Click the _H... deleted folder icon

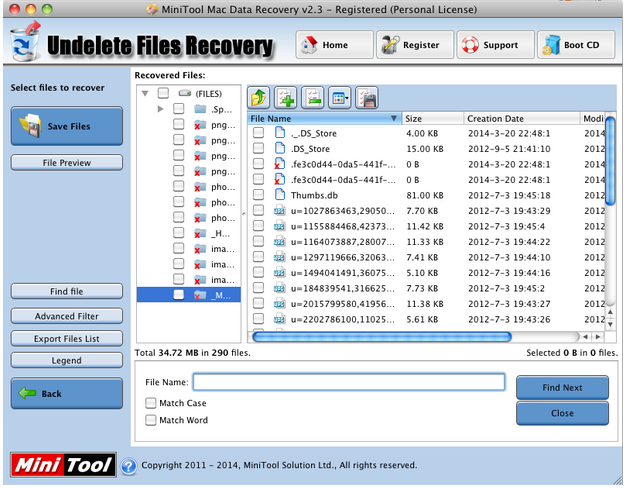tap(200, 233)
